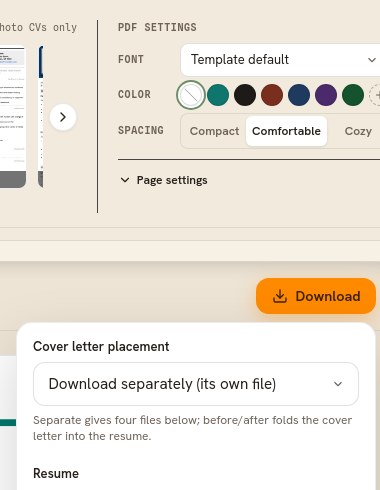Expand the Page settings section
The image size is (380, 490).
[164, 180]
